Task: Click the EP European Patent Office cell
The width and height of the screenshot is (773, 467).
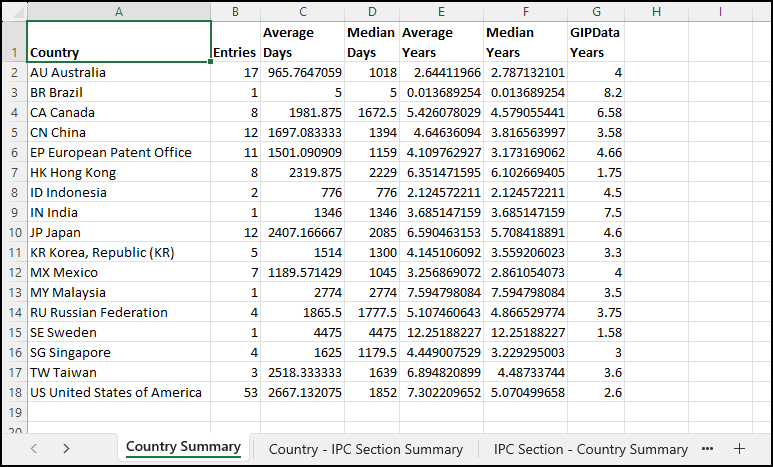Action: pyautogui.click(x=119, y=152)
